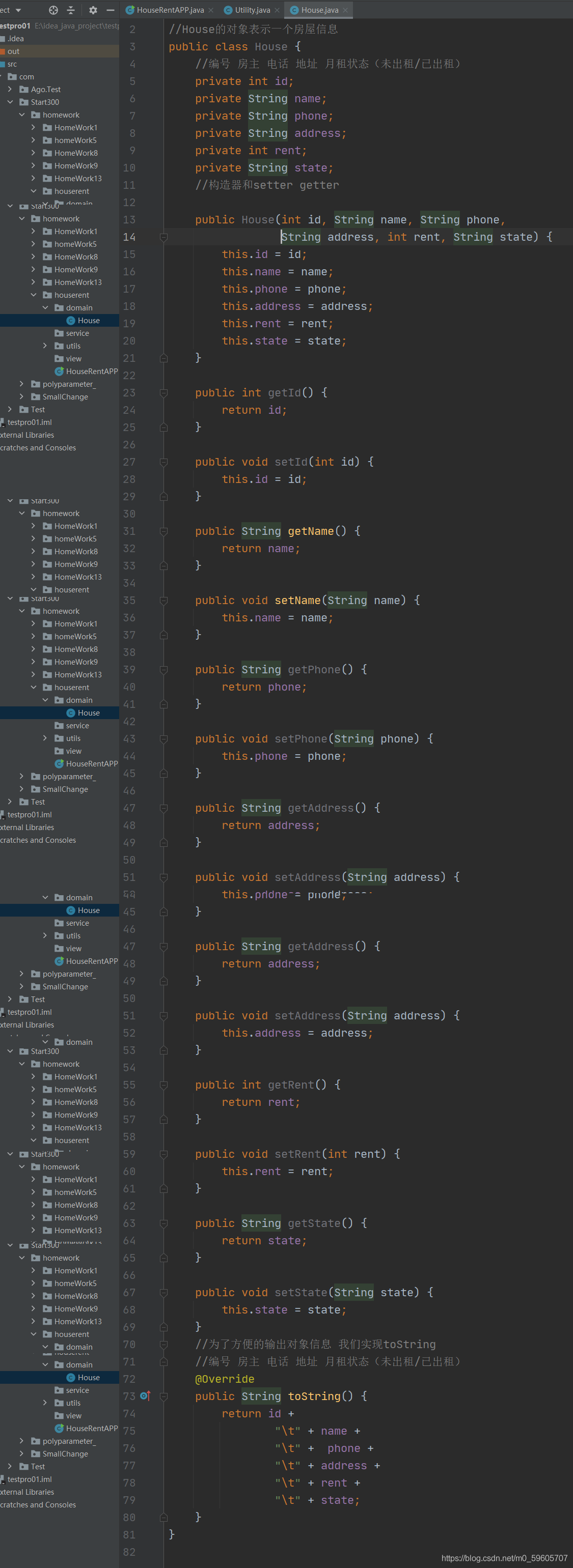Image resolution: width=573 pixels, height=1568 pixels.
Task: Click the setPhone method name
Action: coord(301,738)
